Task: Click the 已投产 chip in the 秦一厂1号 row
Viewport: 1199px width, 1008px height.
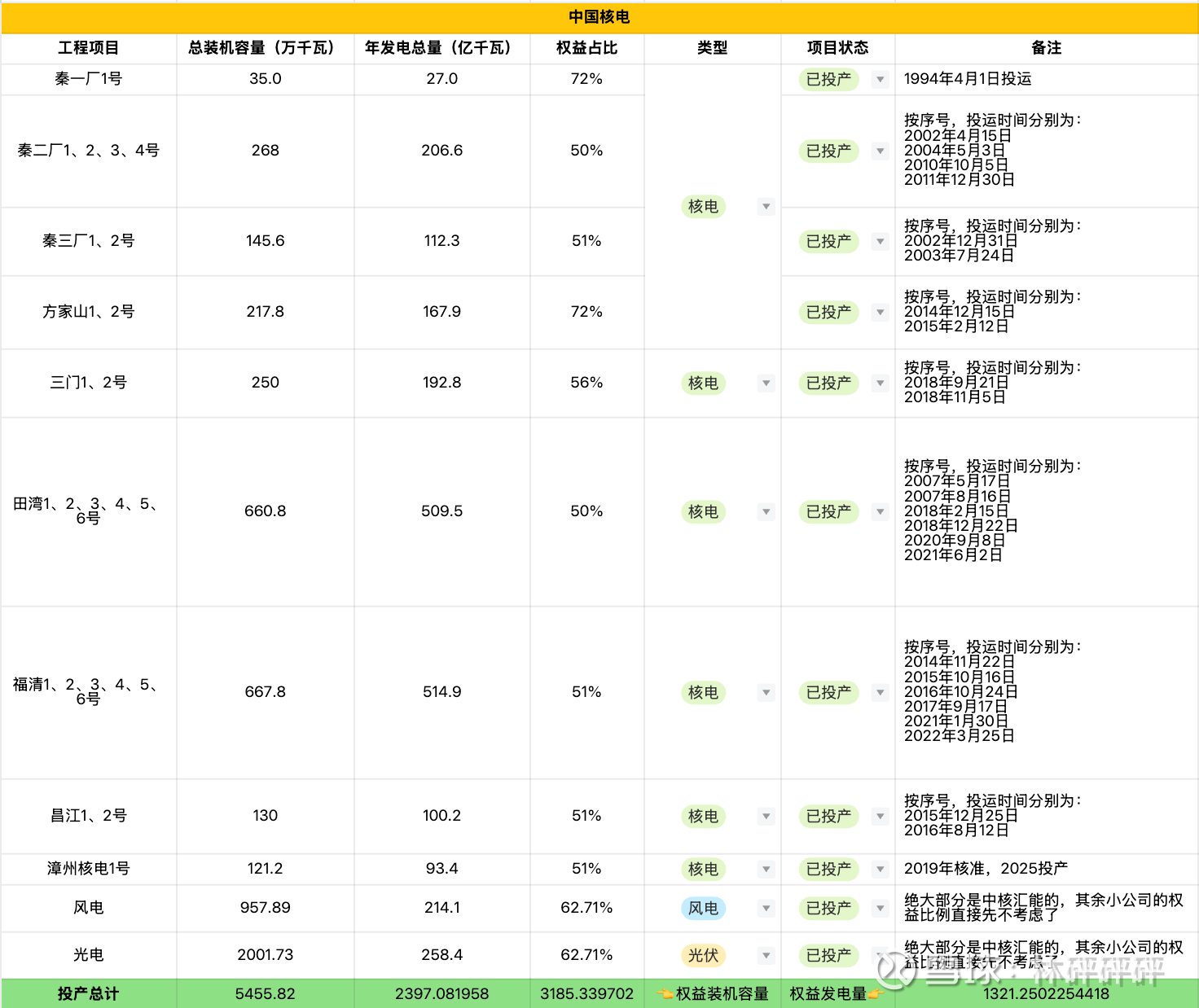Action: click(x=828, y=80)
